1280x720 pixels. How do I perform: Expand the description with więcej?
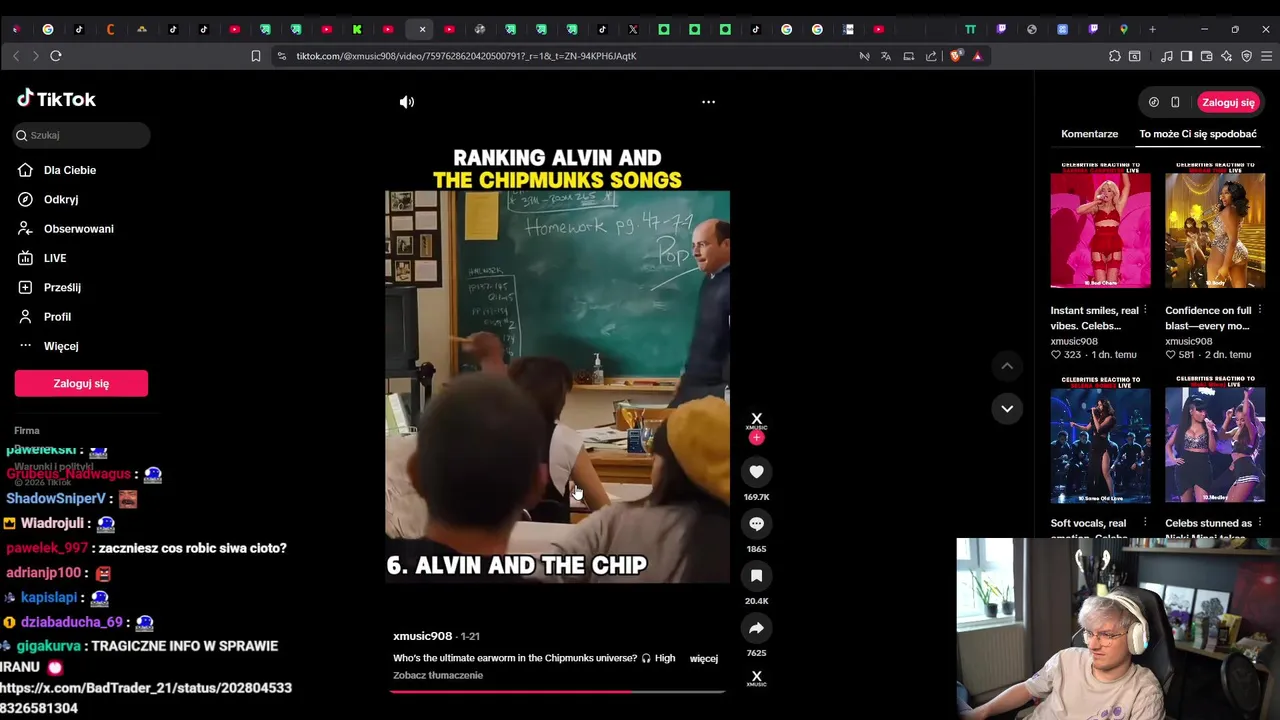pyautogui.click(x=704, y=659)
